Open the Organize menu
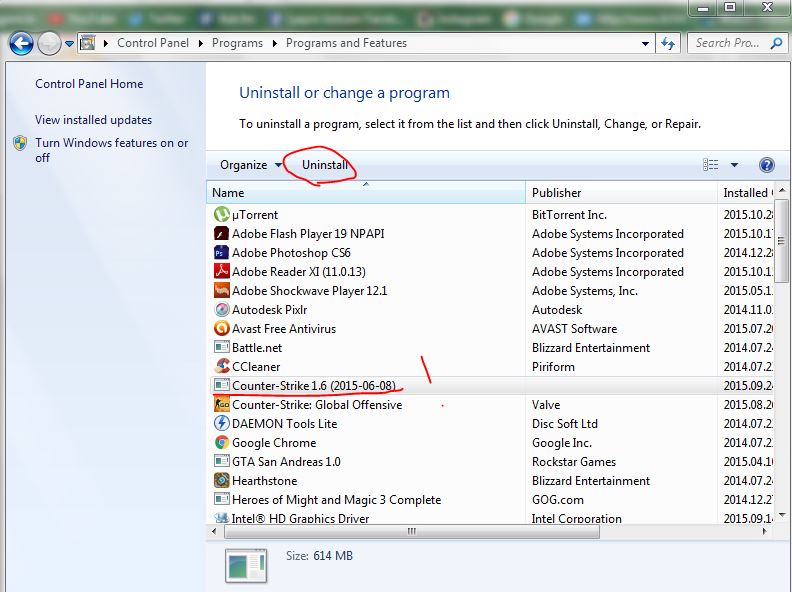Screen dimensions: 792x592 [x=251, y=165]
